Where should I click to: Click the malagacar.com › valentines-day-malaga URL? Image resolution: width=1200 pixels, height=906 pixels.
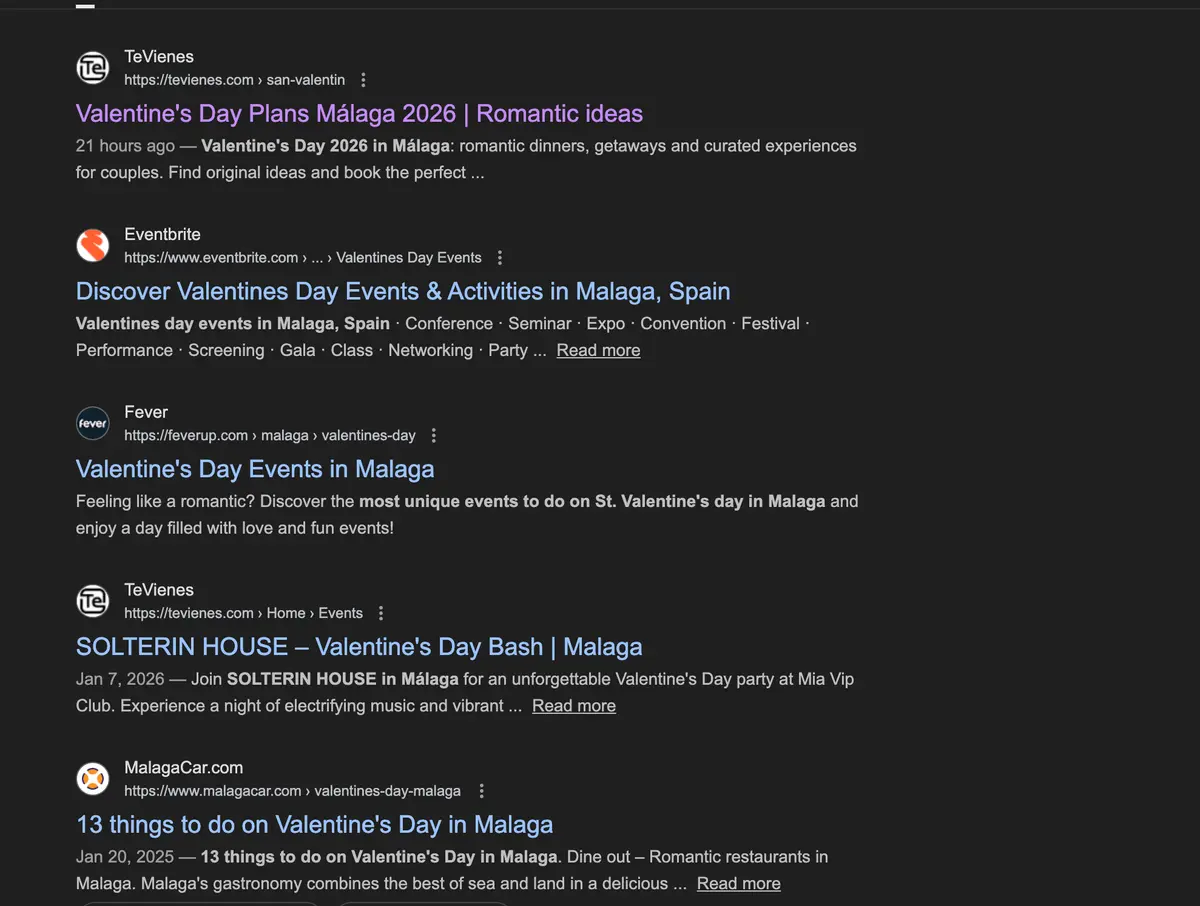tap(293, 791)
